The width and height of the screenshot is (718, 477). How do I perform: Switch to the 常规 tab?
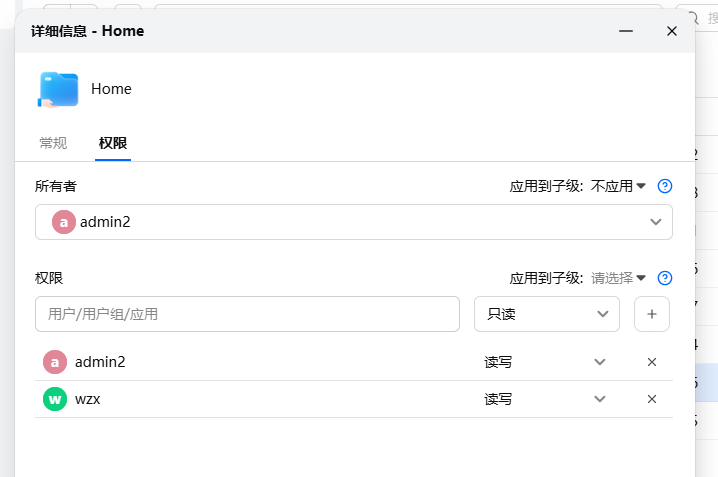(x=53, y=143)
